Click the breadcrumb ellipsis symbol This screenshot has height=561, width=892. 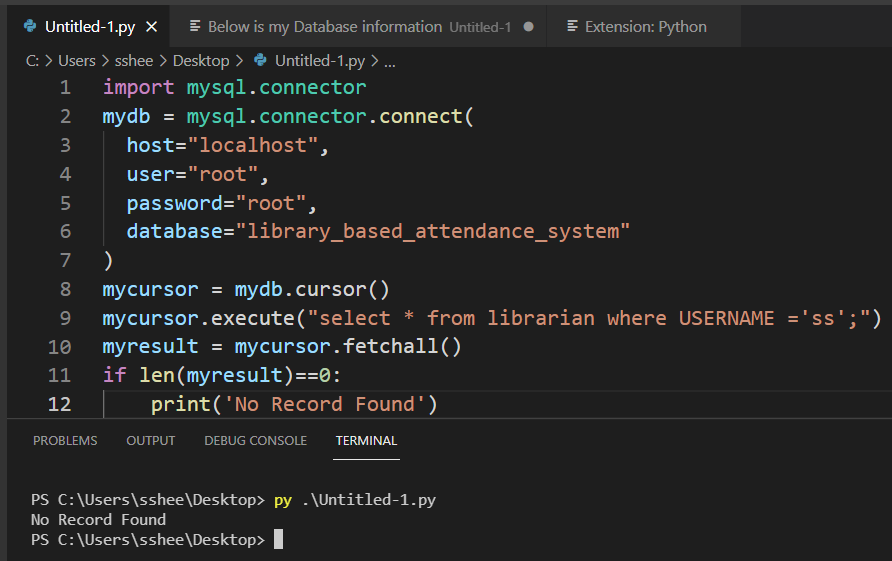(x=390, y=63)
